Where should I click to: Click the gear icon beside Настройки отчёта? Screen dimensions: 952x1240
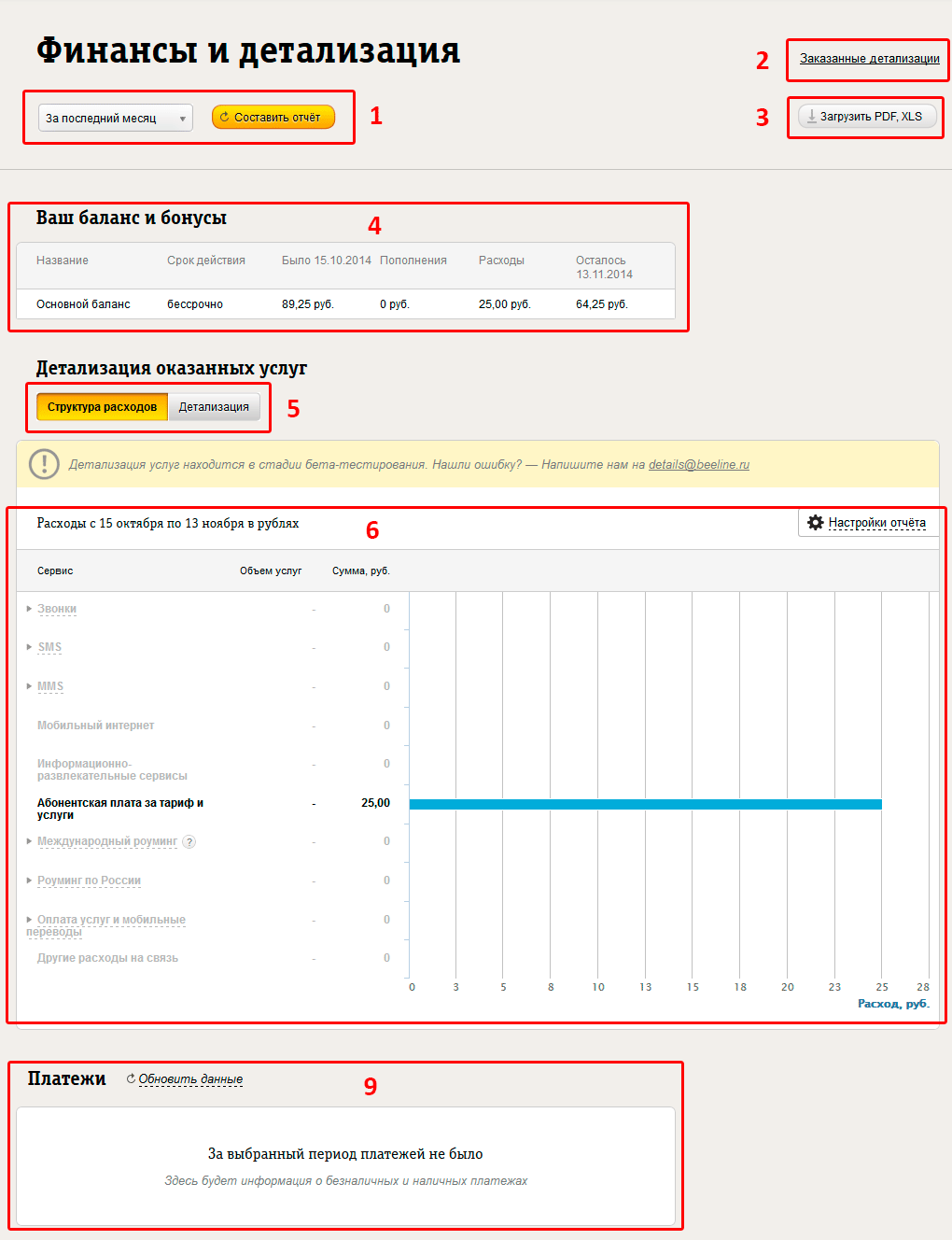coord(815,523)
